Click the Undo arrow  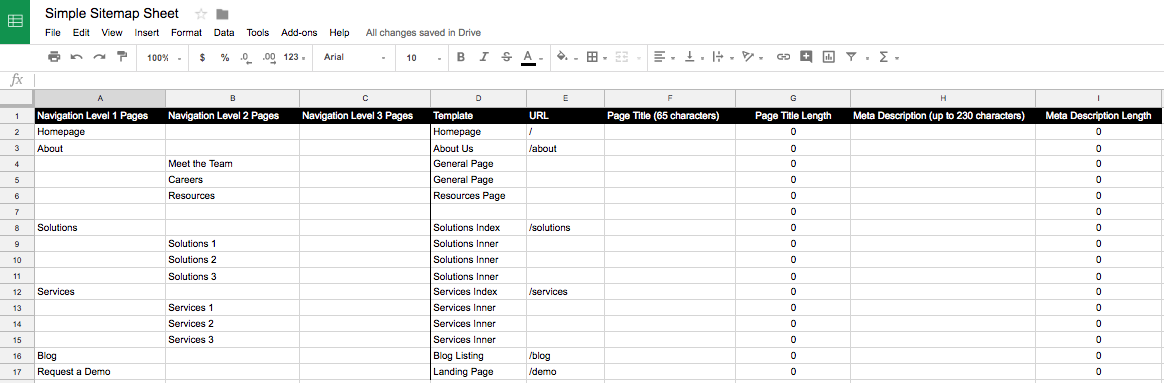pos(76,57)
